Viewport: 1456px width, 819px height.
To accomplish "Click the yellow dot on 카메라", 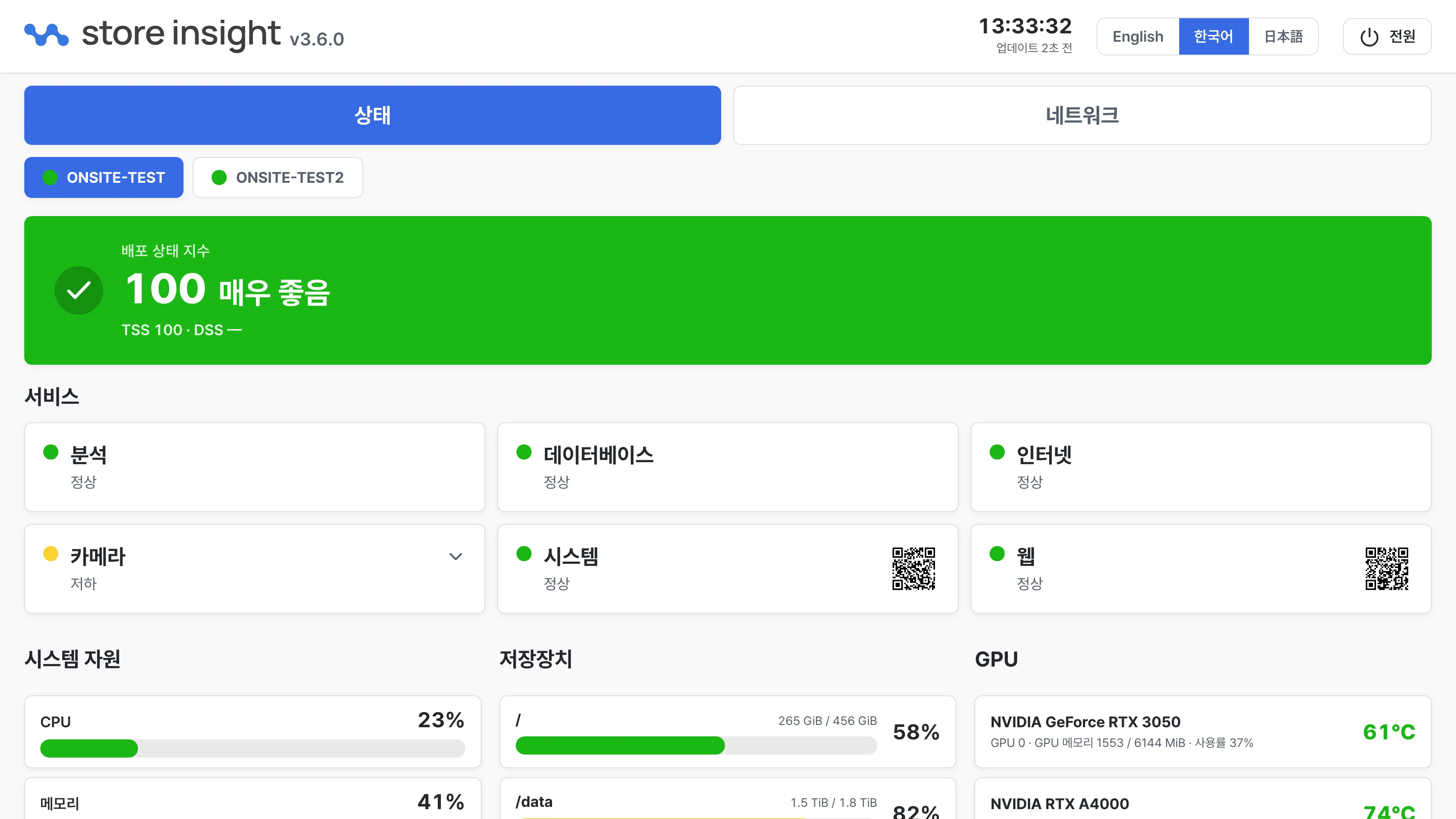I will 51,553.
